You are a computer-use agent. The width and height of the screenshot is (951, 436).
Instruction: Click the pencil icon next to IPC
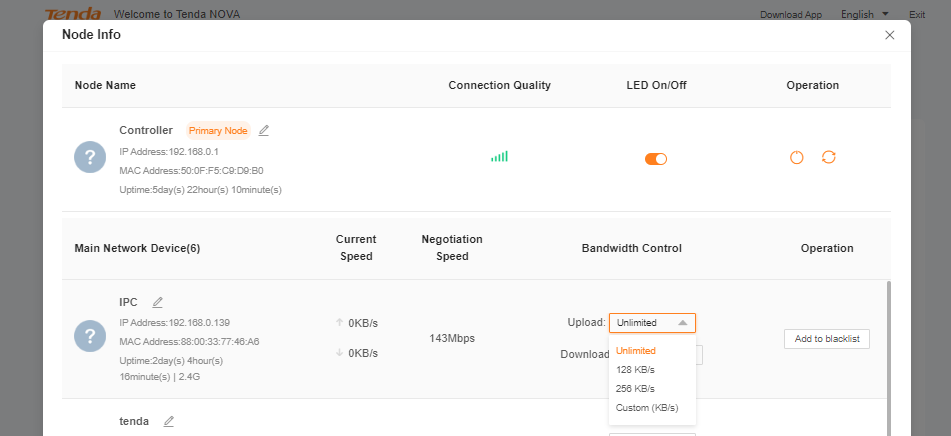(x=158, y=302)
